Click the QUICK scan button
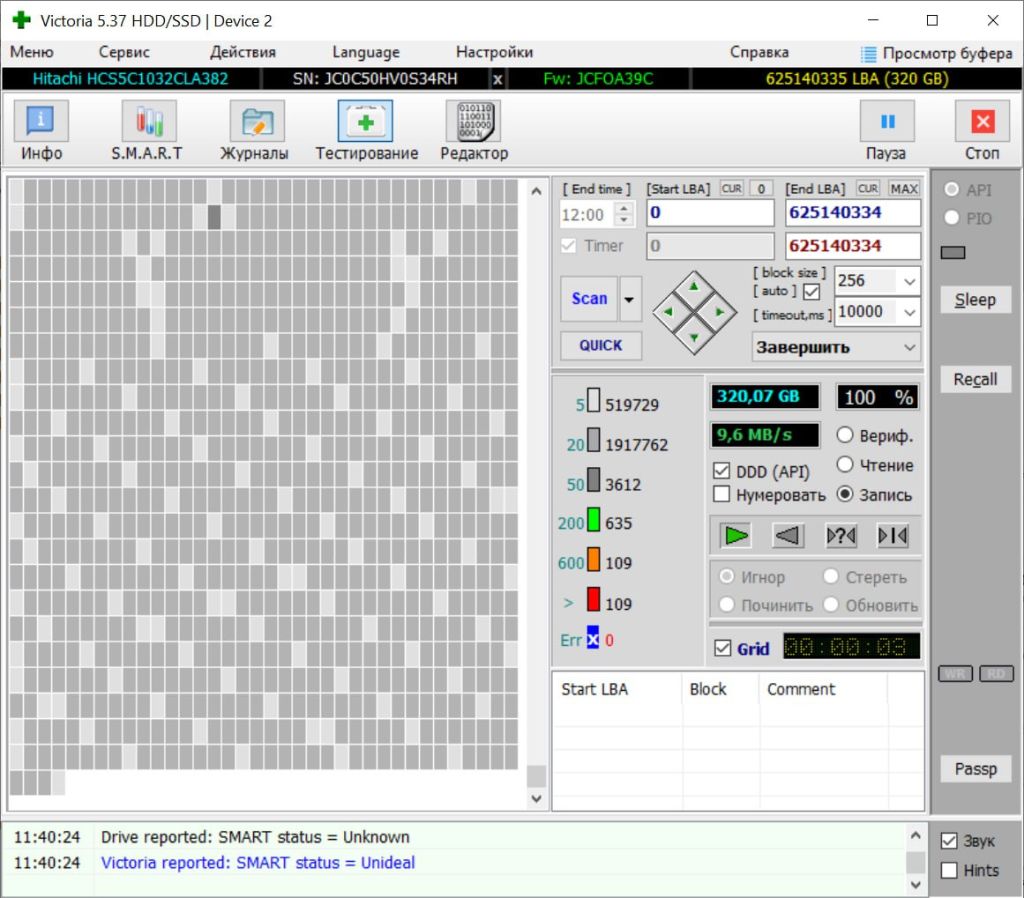Image resolution: width=1024 pixels, height=898 pixels. coord(601,345)
